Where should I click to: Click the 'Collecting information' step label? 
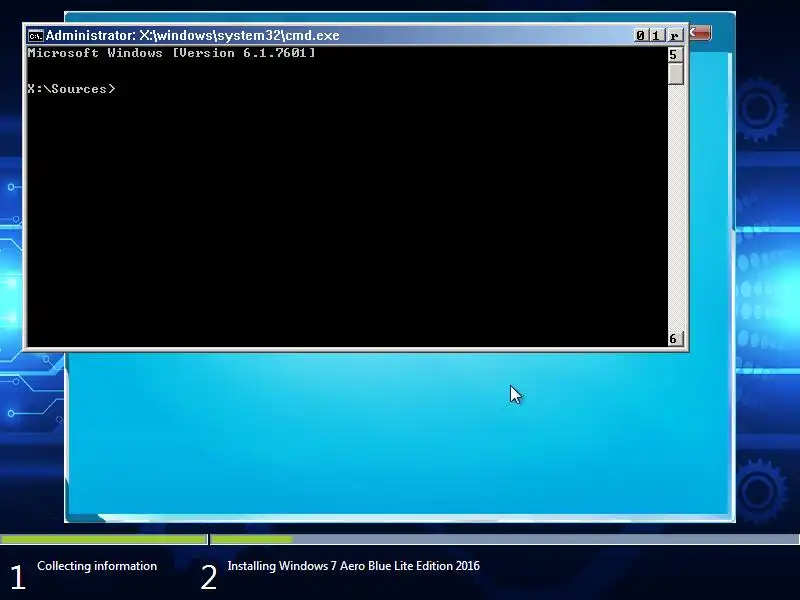tap(97, 566)
